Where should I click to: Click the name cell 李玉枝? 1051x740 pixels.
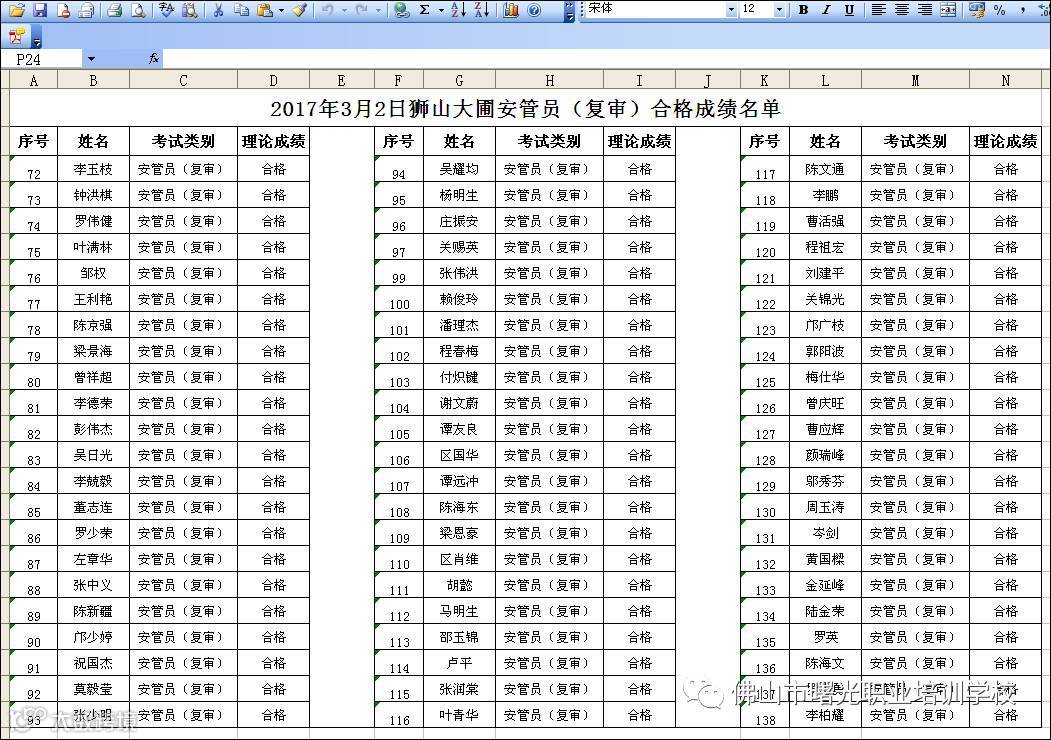(93, 169)
